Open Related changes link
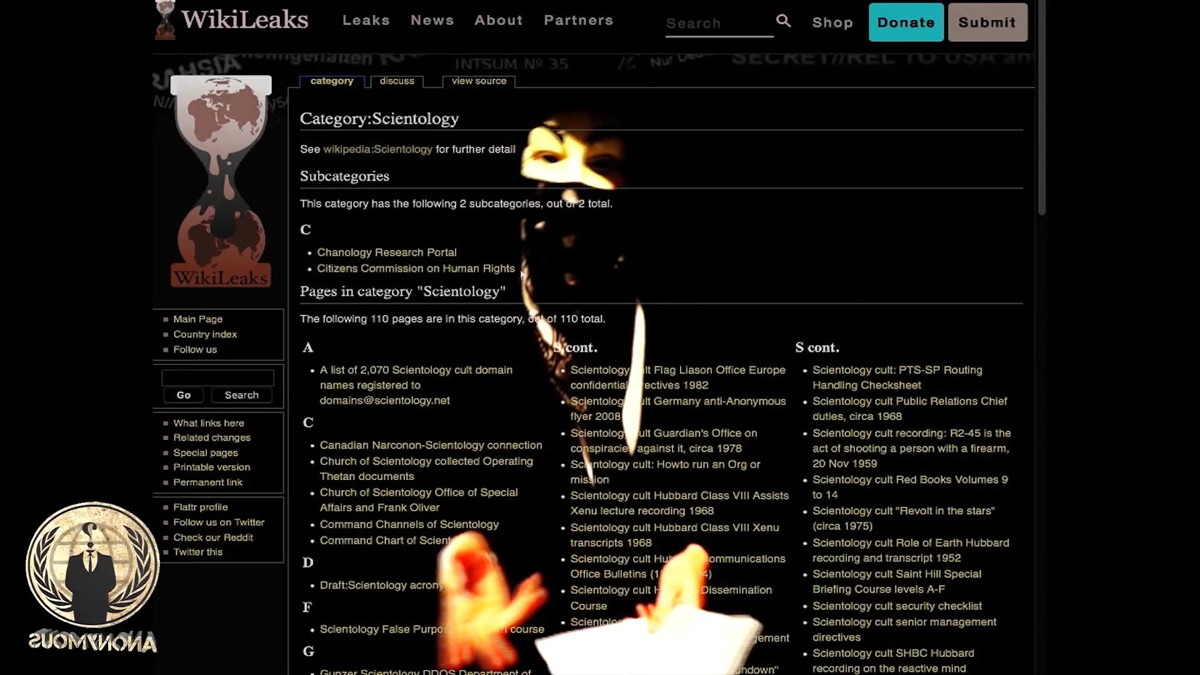The height and width of the screenshot is (675, 1200). pyautogui.click(x=212, y=437)
